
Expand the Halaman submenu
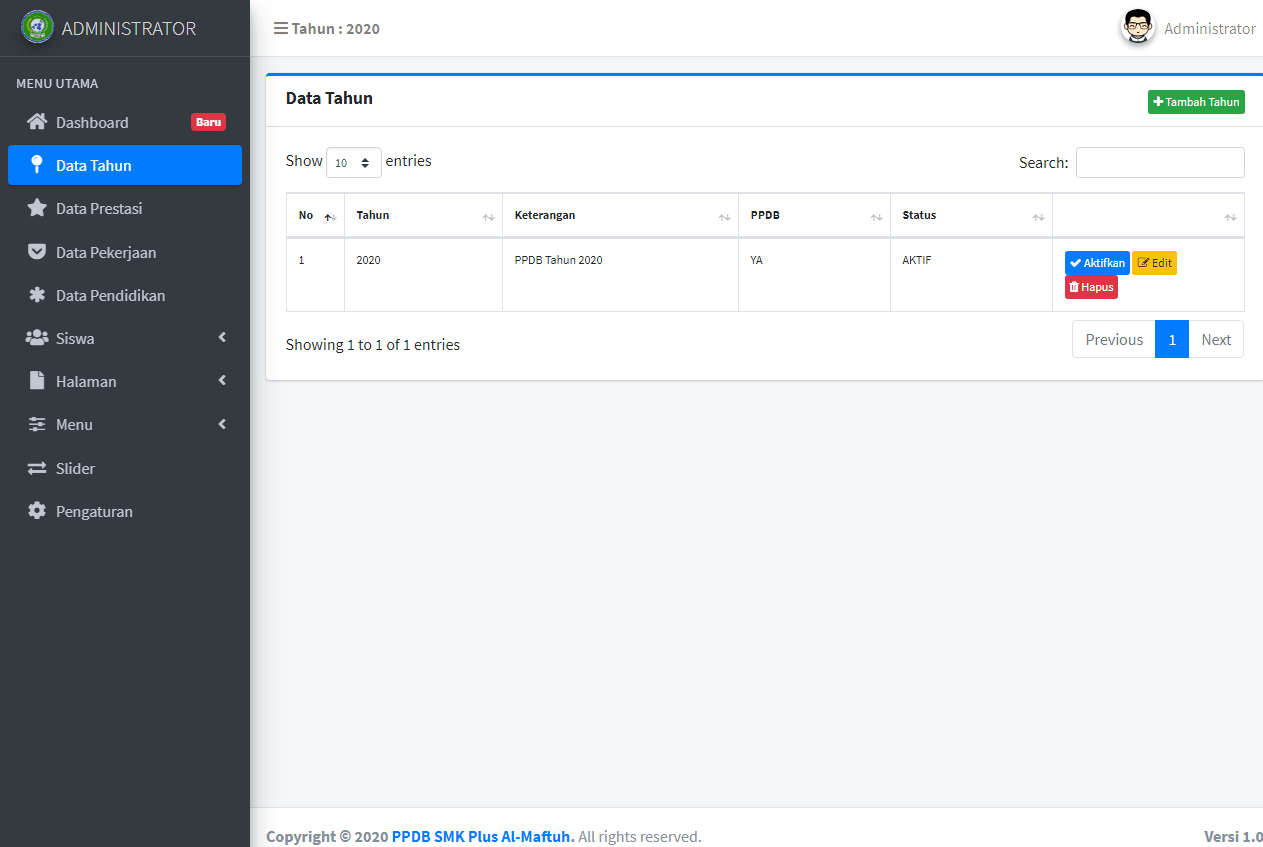125,381
